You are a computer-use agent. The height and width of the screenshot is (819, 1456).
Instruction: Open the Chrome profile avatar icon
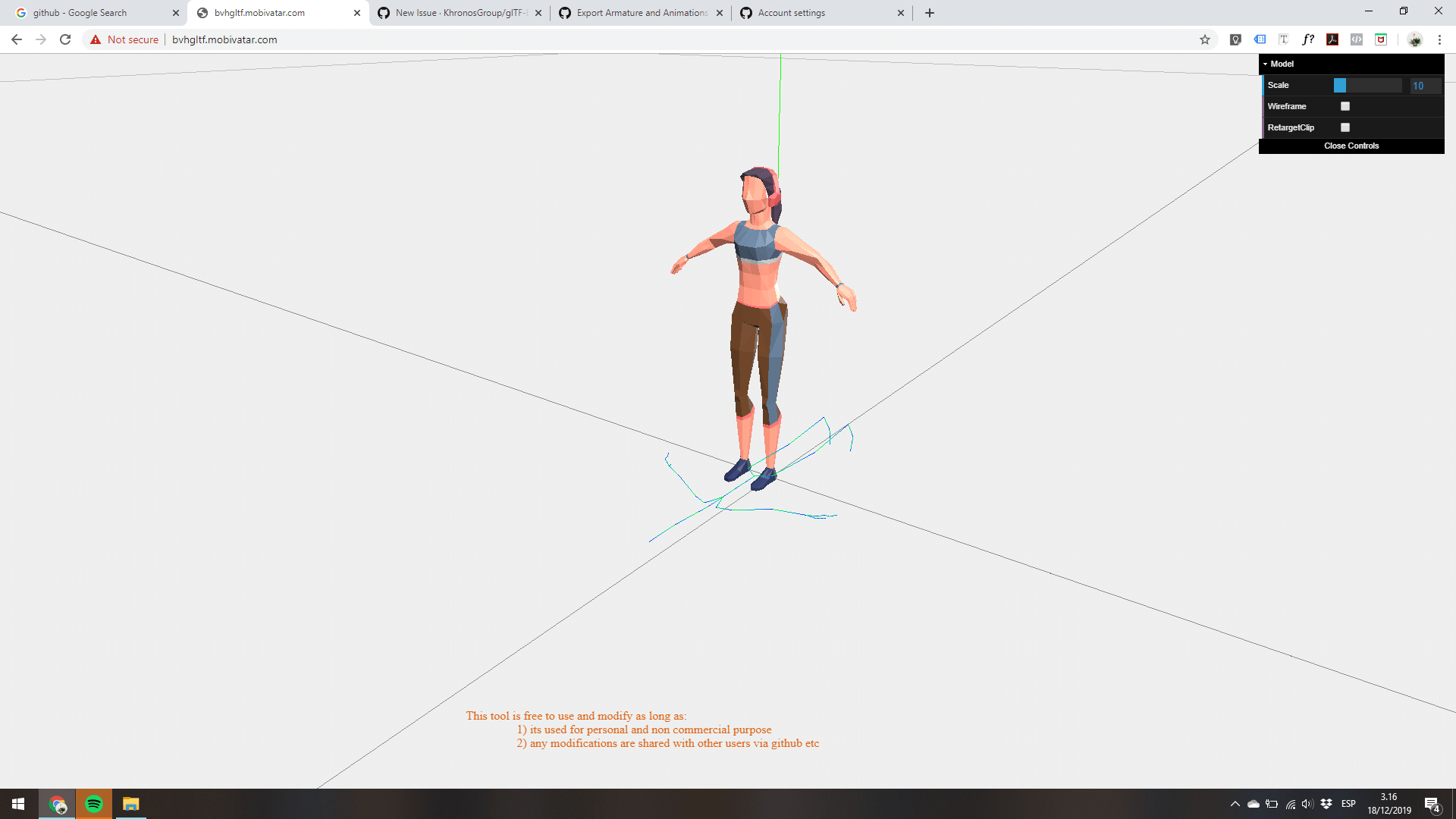(1415, 39)
